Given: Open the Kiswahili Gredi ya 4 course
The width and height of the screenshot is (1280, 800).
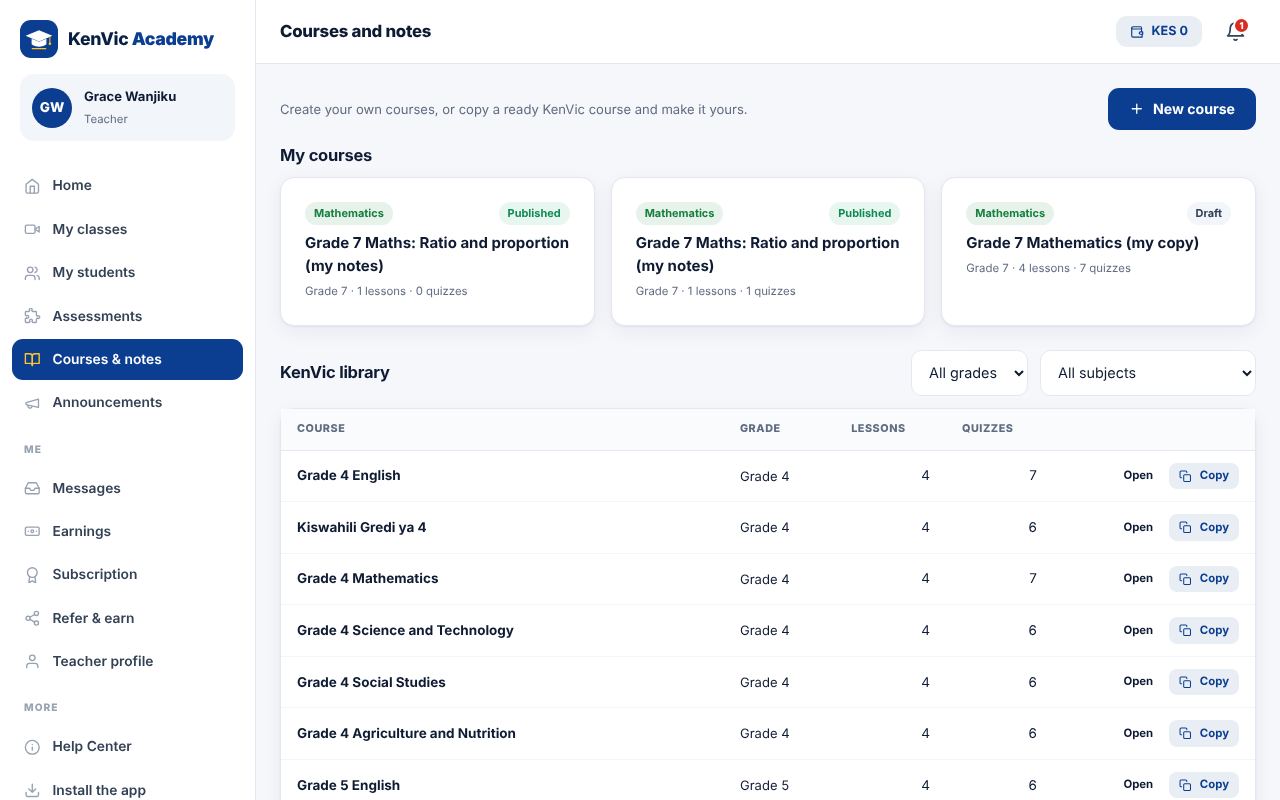Looking at the screenshot, I should point(1138,527).
